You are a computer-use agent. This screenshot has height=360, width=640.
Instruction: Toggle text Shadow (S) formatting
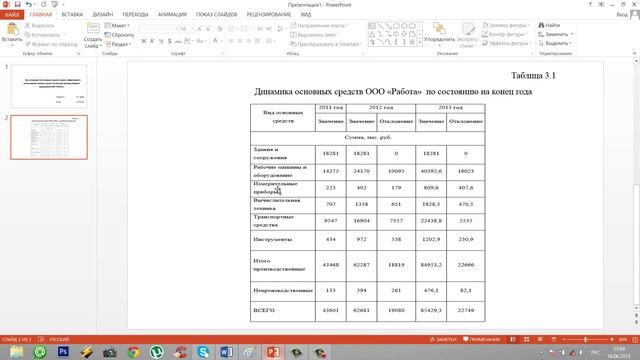coord(169,41)
